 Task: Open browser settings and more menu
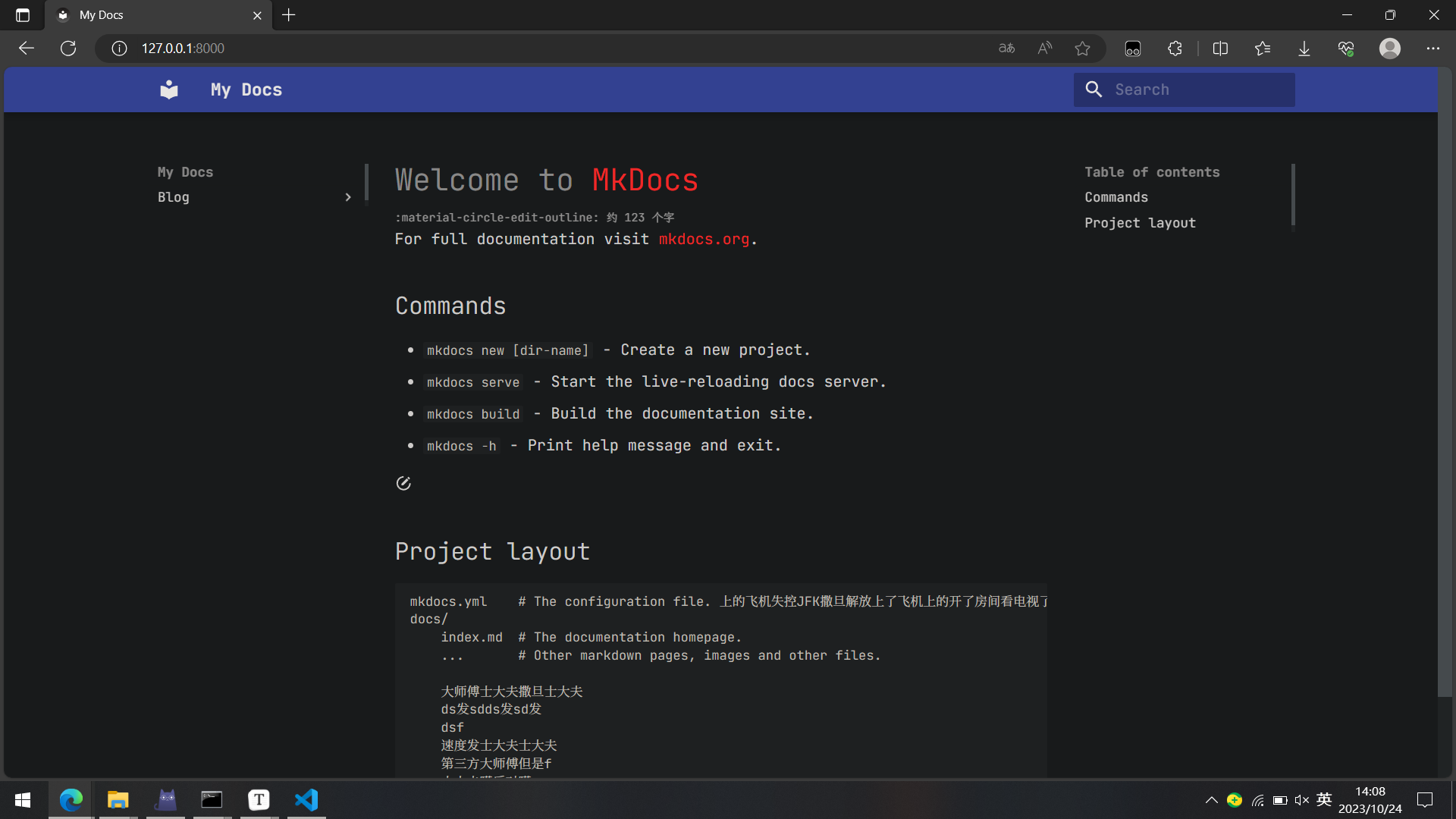click(1432, 49)
